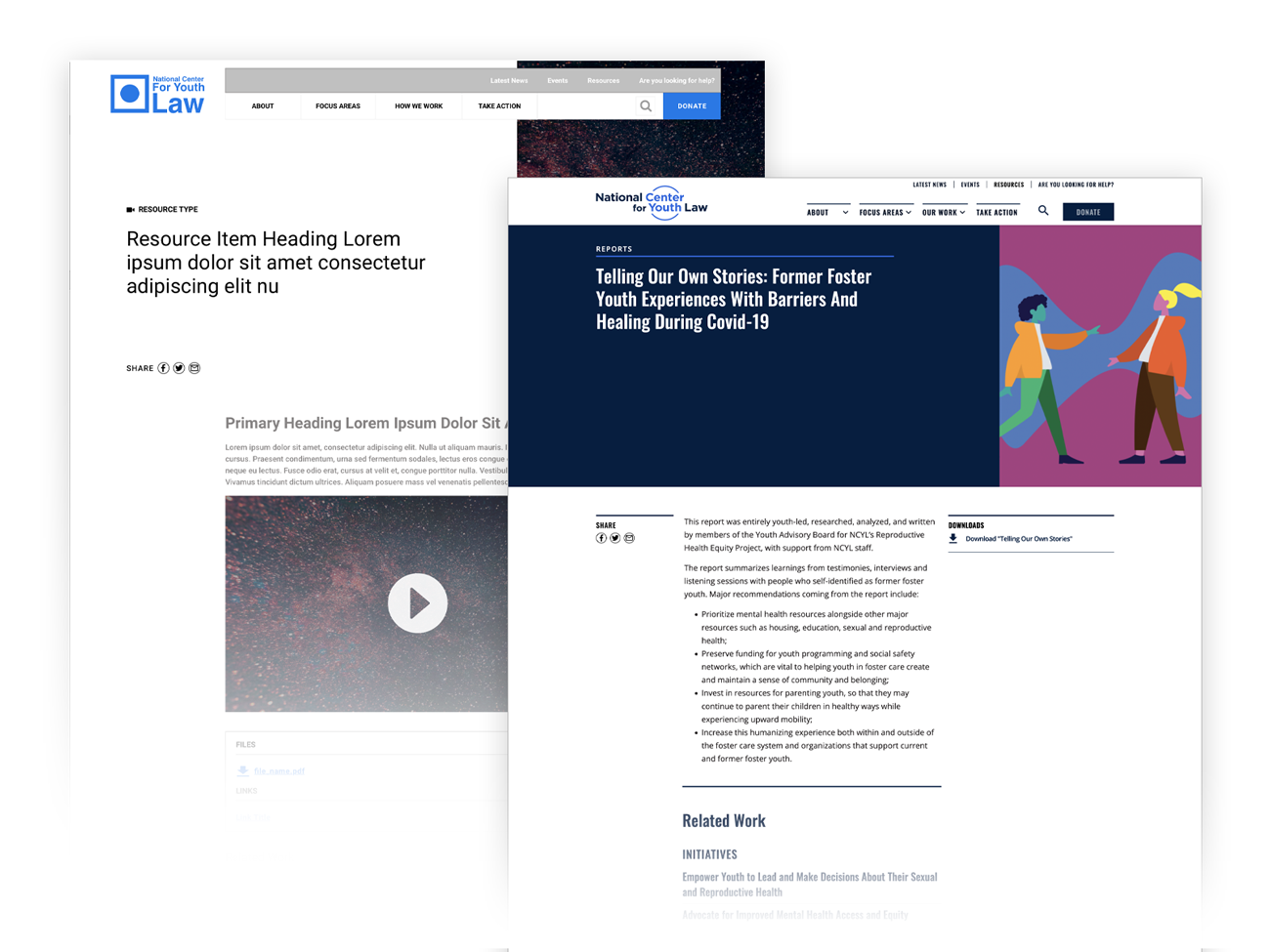
Task: Share on Facebook in the wireframe page
Action: 163,368
